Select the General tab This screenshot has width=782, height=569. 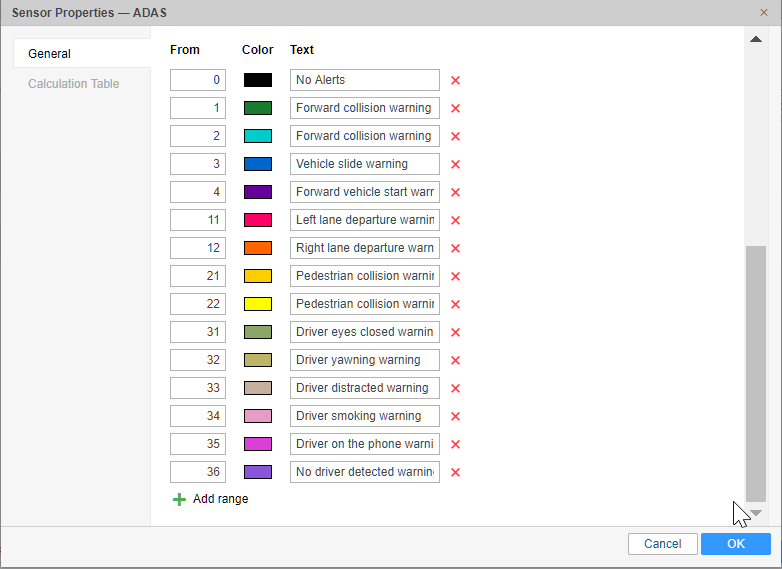(x=50, y=54)
